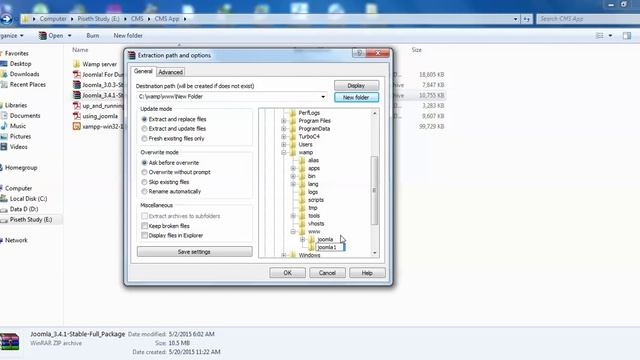This screenshot has width=640, height=360.
Task: Open Music library in sidebar
Action: tap(18, 126)
